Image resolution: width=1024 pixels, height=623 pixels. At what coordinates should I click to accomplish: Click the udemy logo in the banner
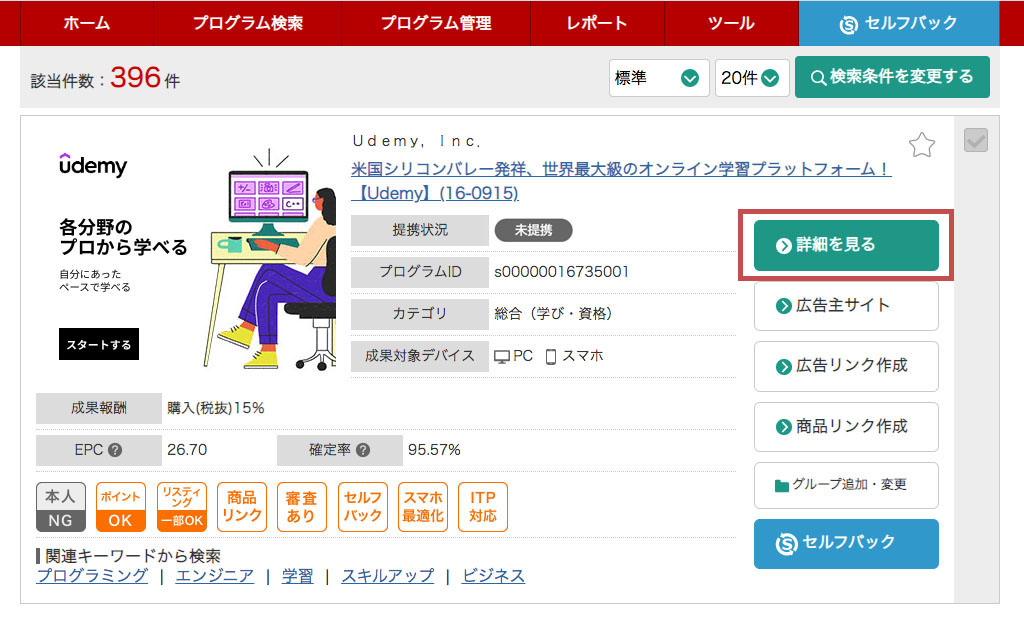[93, 165]
